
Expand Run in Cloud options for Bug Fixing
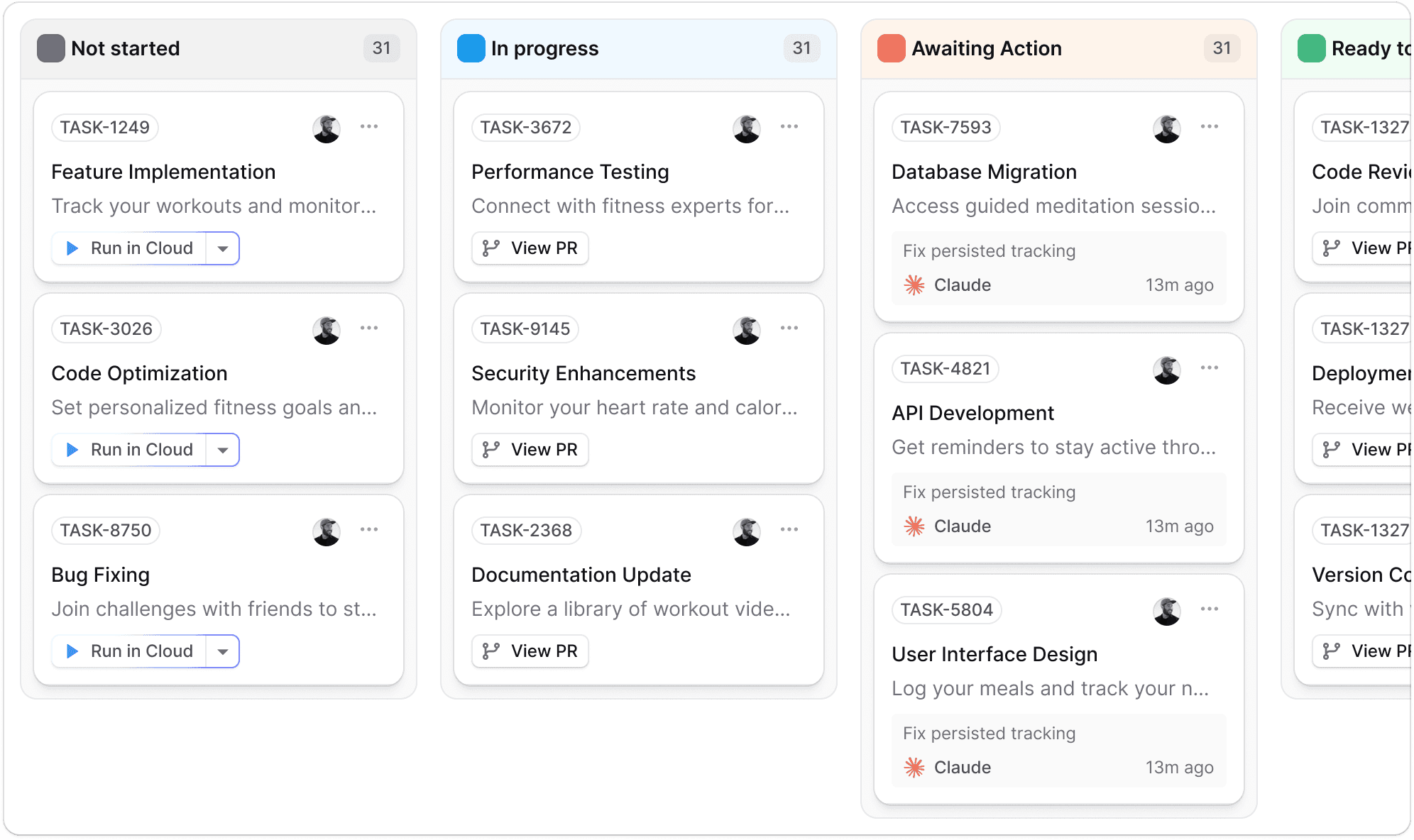(223, 652)
